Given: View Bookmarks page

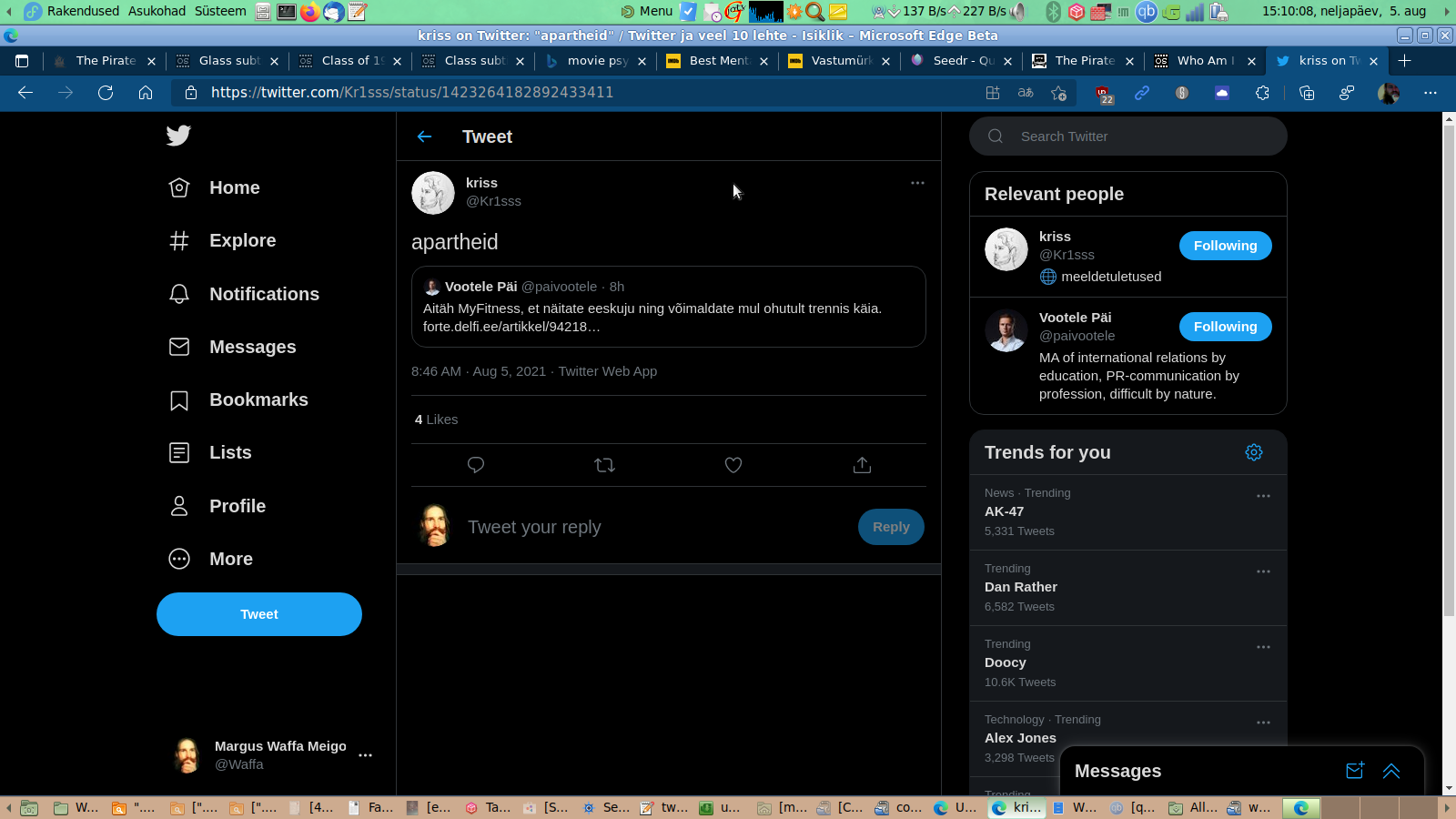Looking at the screenshot, I should tap(238, 399).
